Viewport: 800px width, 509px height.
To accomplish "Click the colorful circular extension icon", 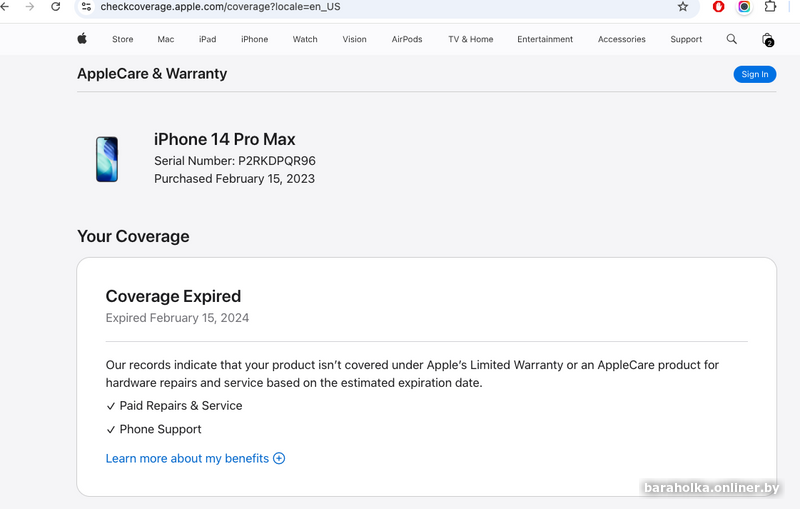I will tap(744, 6).
